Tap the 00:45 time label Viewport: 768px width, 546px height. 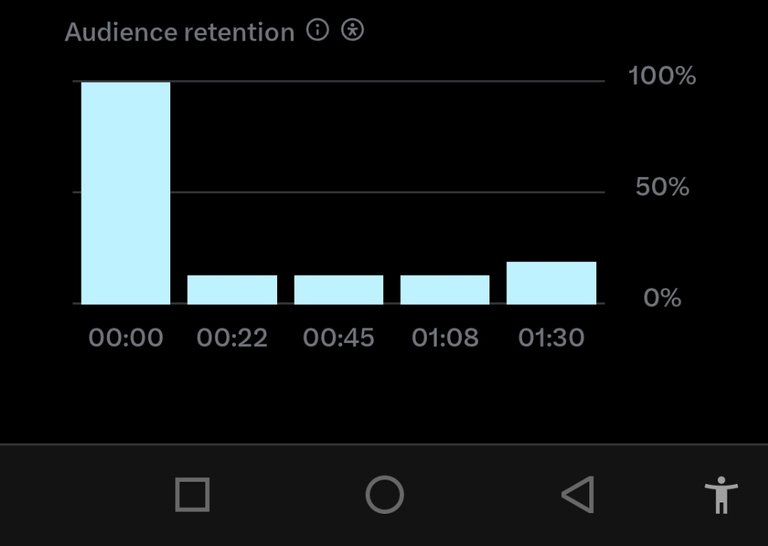point(339,337)
